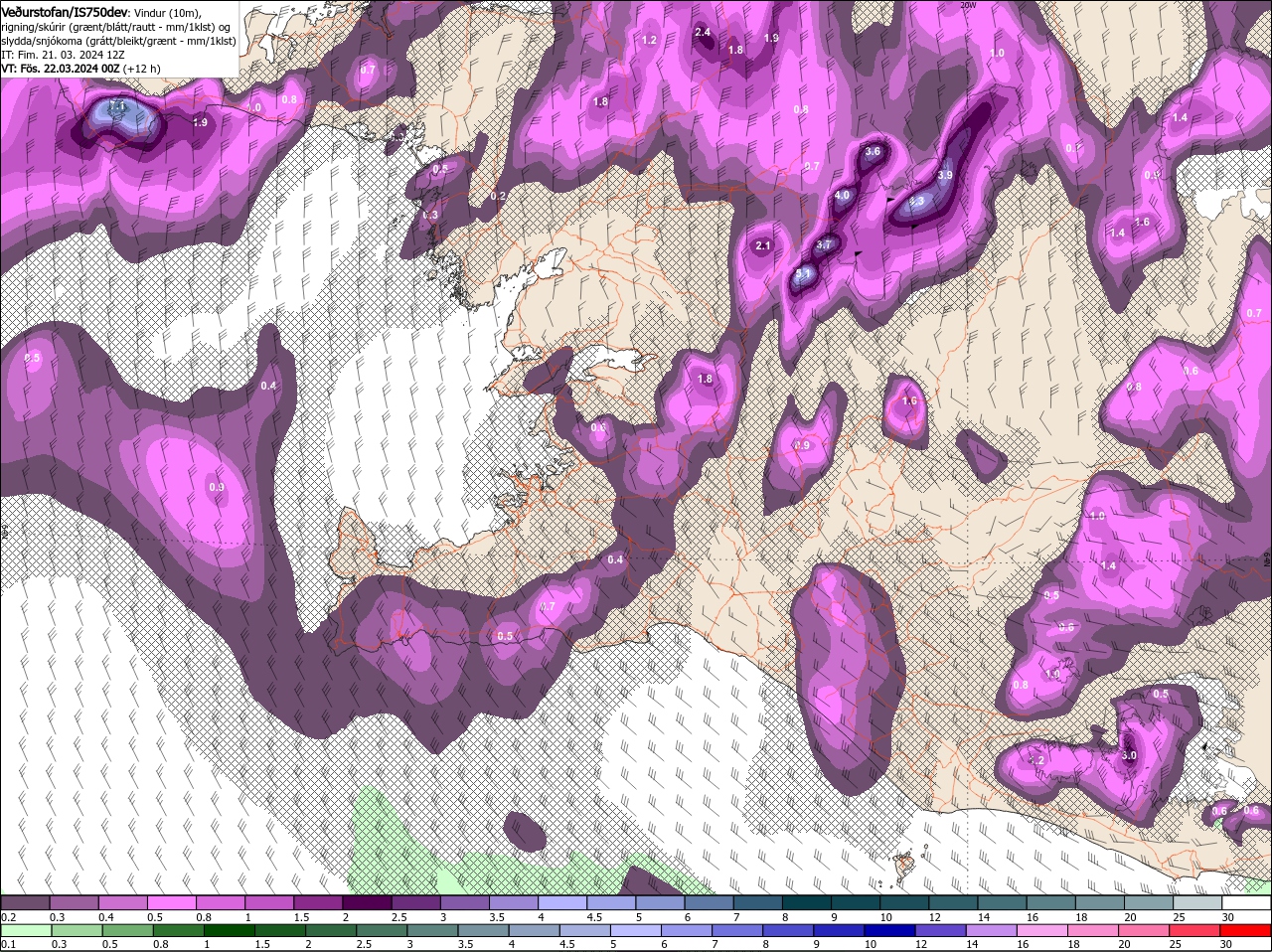Screen dimensions: 1272x952
Task: Click the '0.2' label in the top legend row
Action: pyautogui.click(x=8, y=916)
